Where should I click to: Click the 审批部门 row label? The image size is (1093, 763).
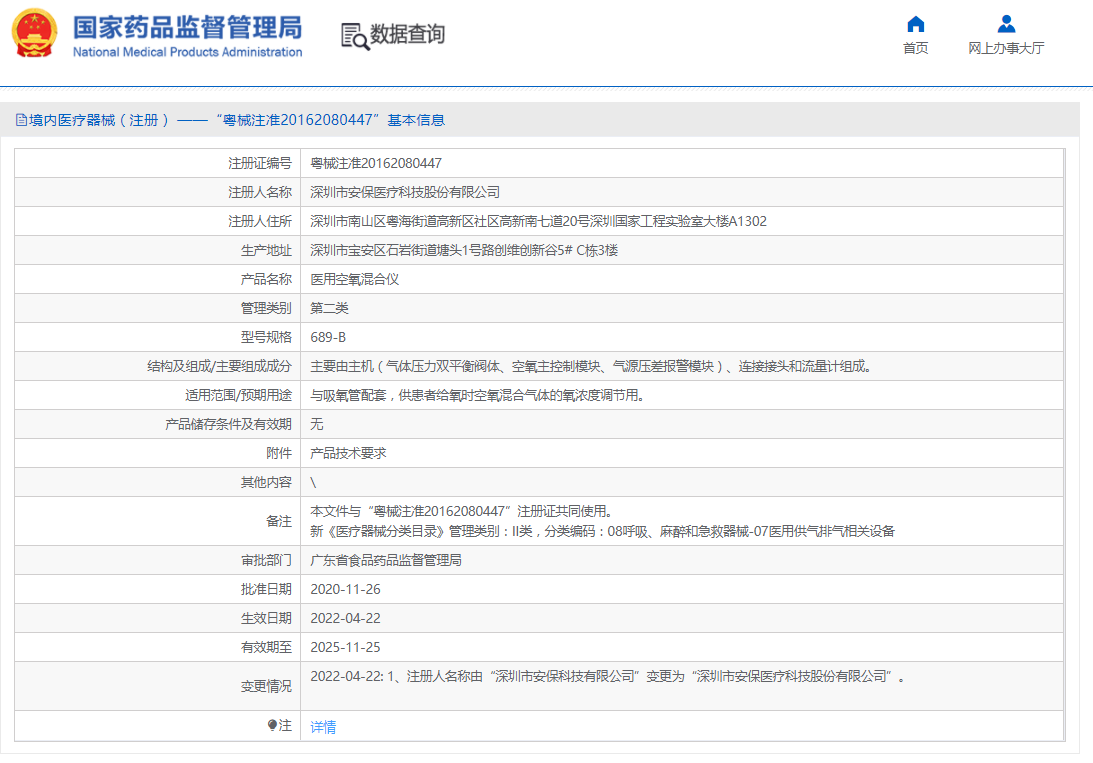[x=266, y=560]
